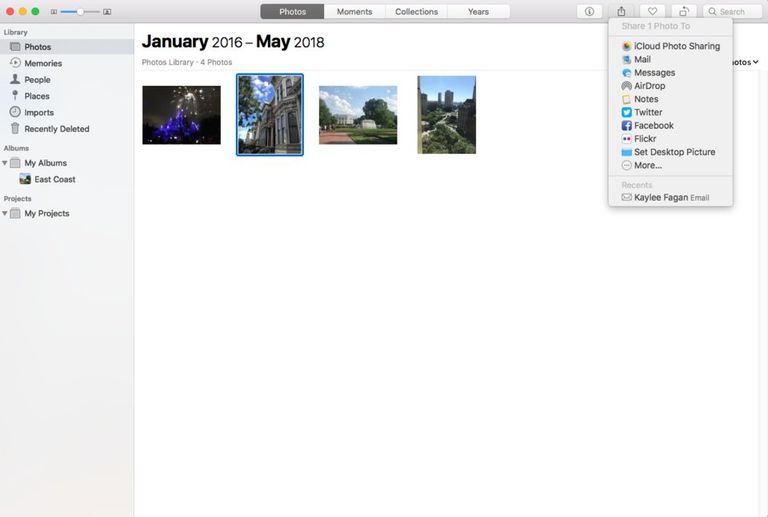Open the East Coast album
Screen dimensions: 768x517
coord(54,180)
